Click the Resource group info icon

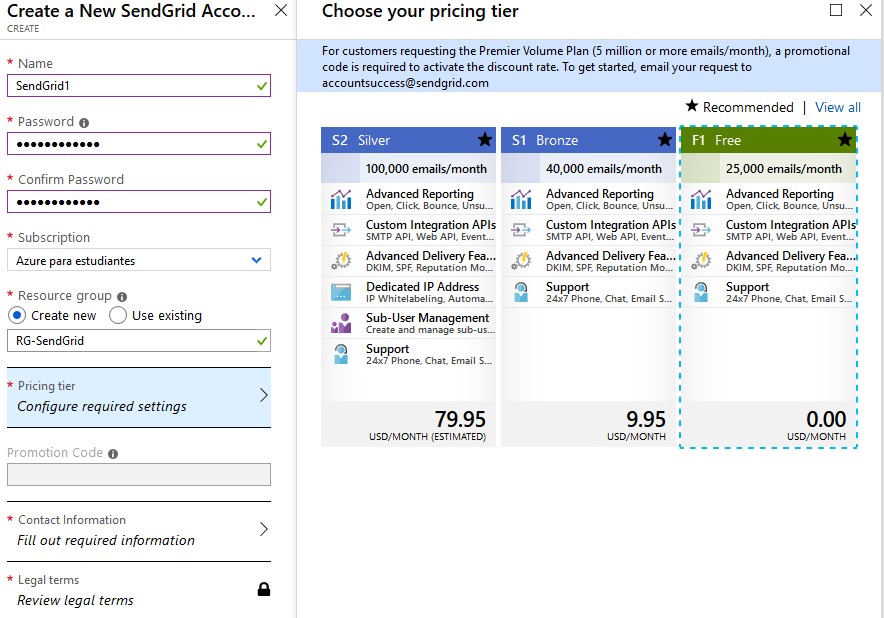point(122,297)
